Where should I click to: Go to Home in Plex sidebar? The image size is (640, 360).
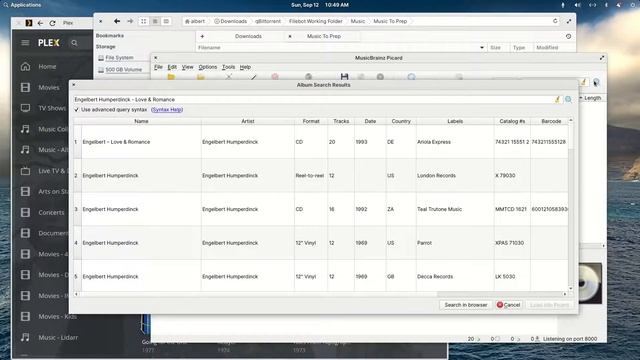47,67
